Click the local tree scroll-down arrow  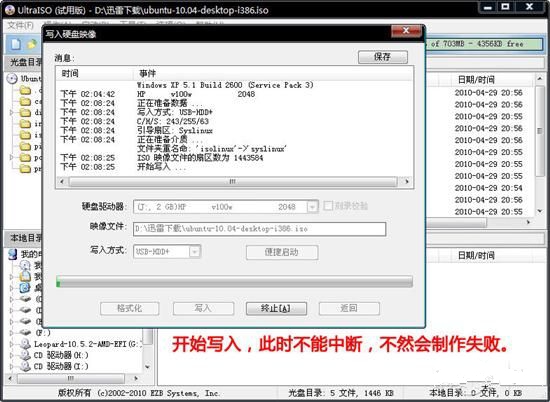click(x=148, y=367)
